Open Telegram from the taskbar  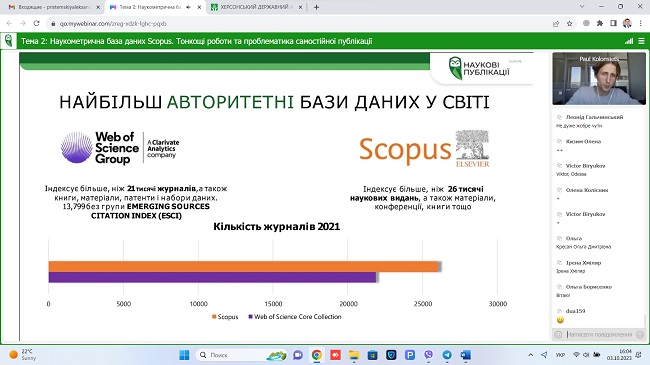coord(447,355)
